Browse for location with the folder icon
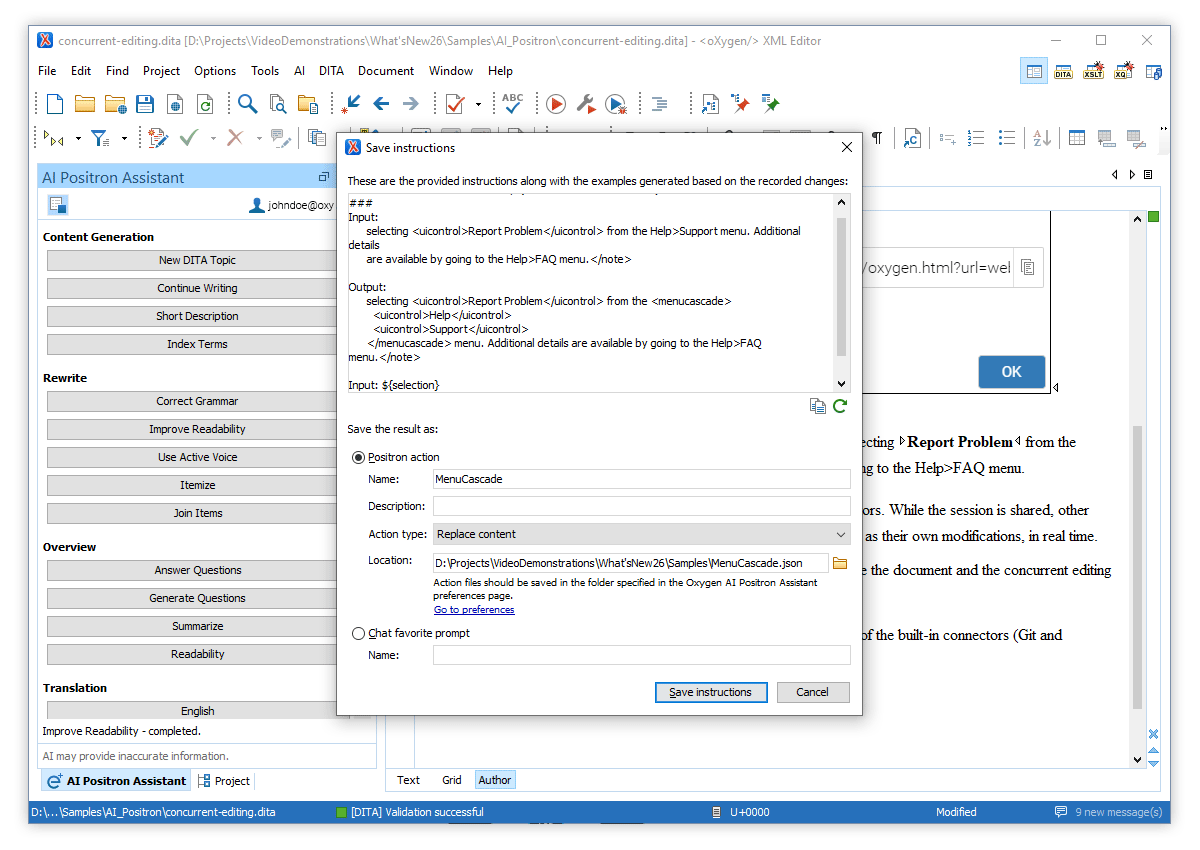This screenshot has width=1200, height=850. pos(840,563)
